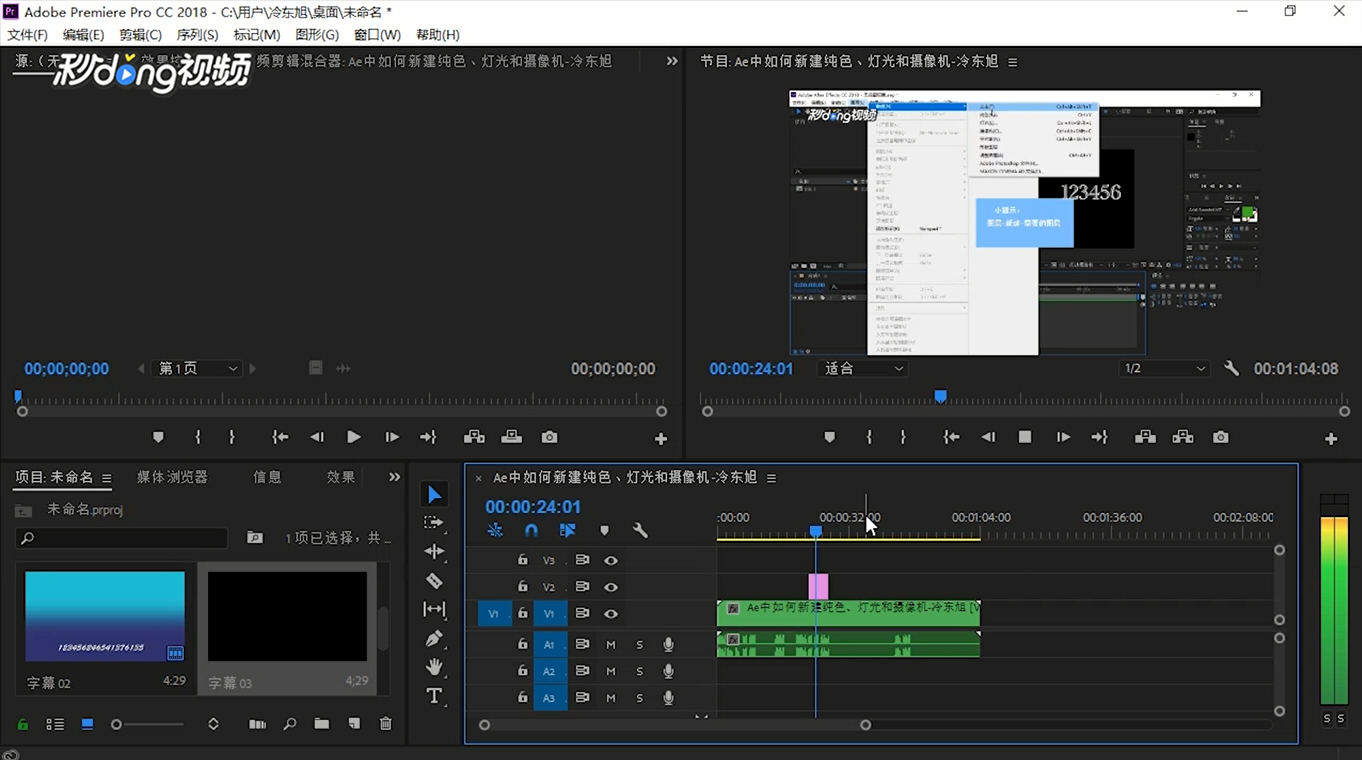Switch Project panel to list view
The width and height of the screenshot is (1362, 760).
tap(55, 724)
